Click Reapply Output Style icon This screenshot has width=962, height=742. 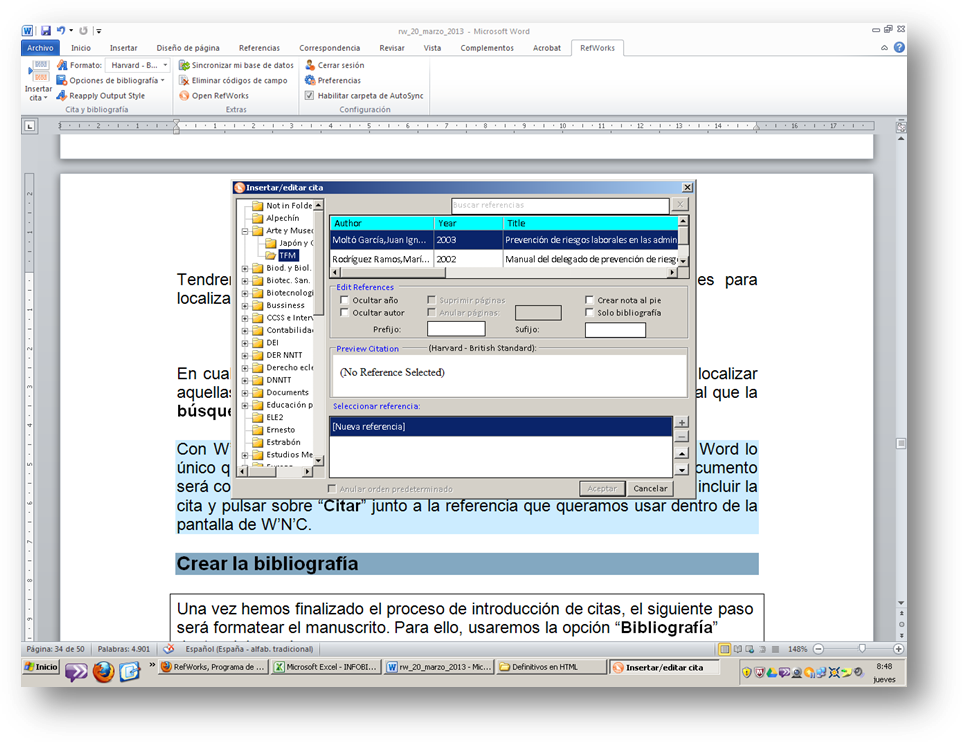(x=61, y=96)
